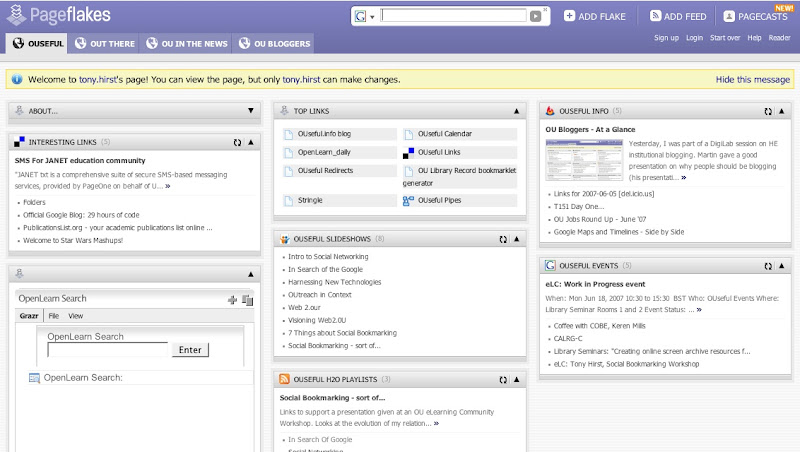
Task: Collapse the OUseful Info widget
Action: [x=782, y=111]
